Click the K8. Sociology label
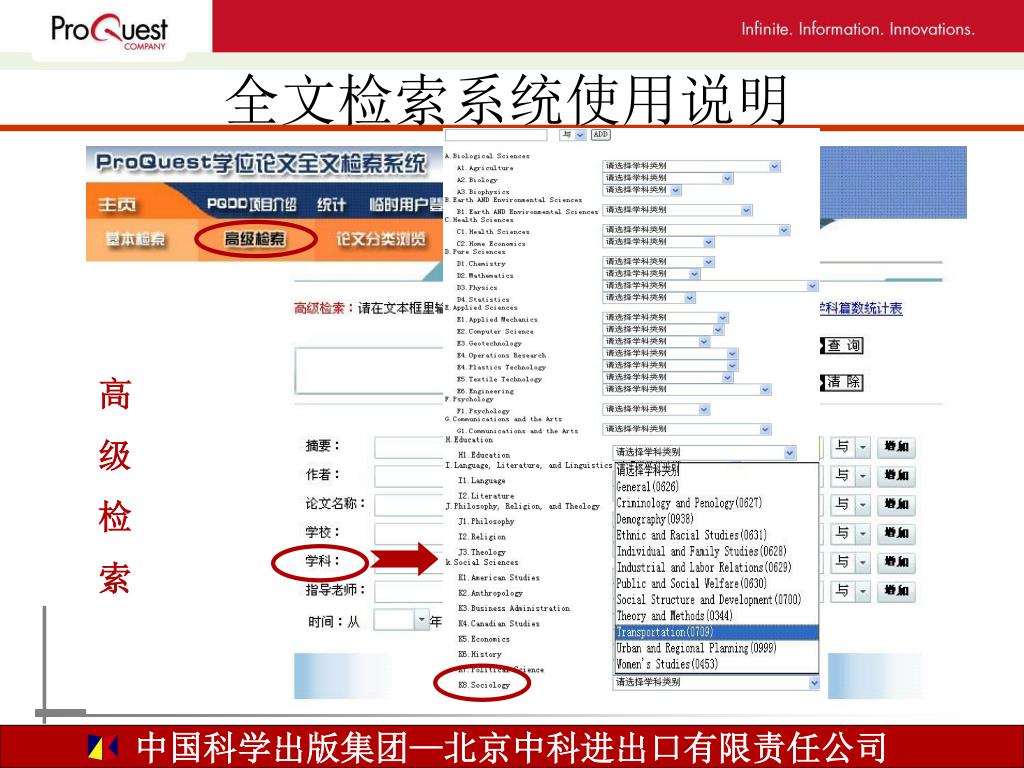This screenshot has height=768, width=1024. click(484, 685)
